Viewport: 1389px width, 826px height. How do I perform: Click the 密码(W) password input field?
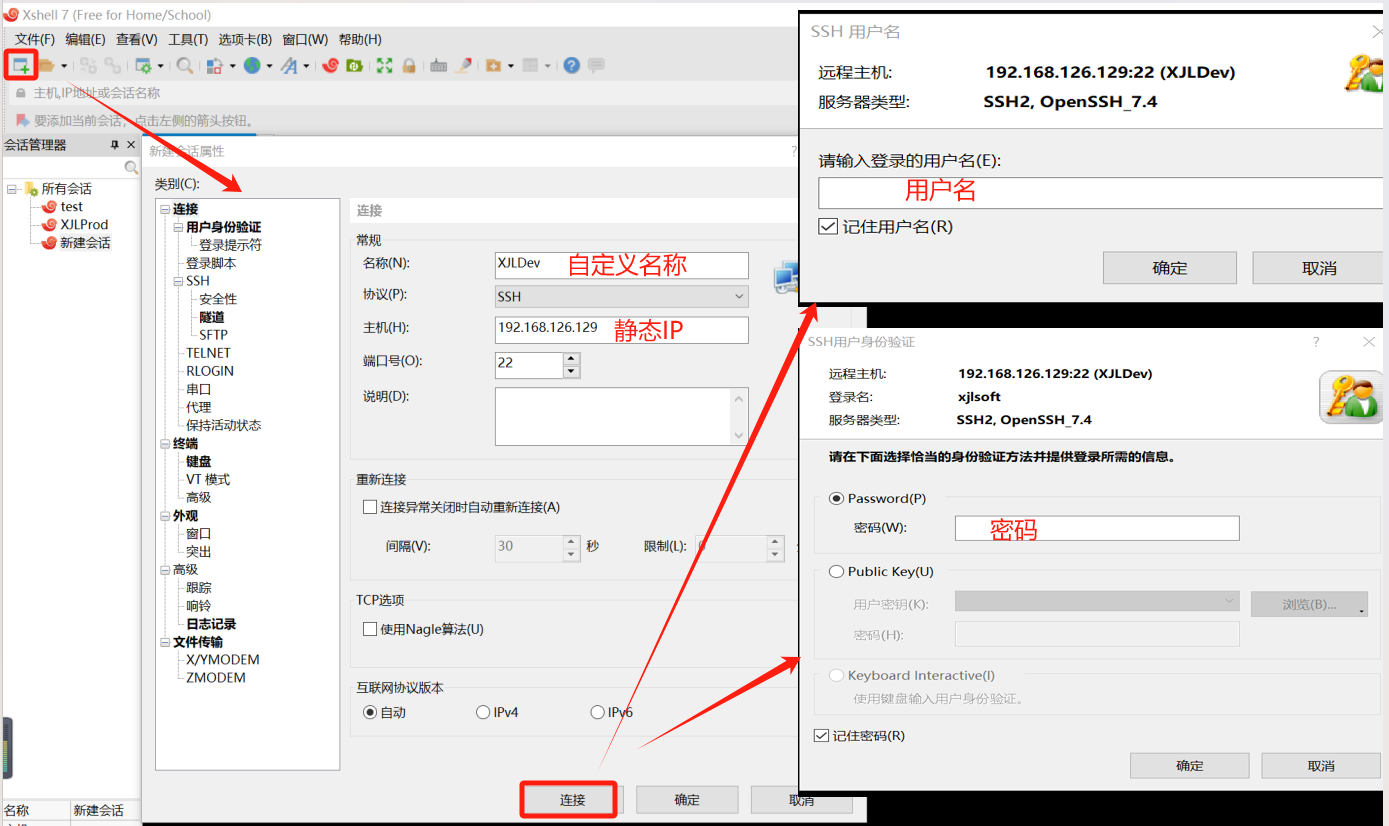1097,528
